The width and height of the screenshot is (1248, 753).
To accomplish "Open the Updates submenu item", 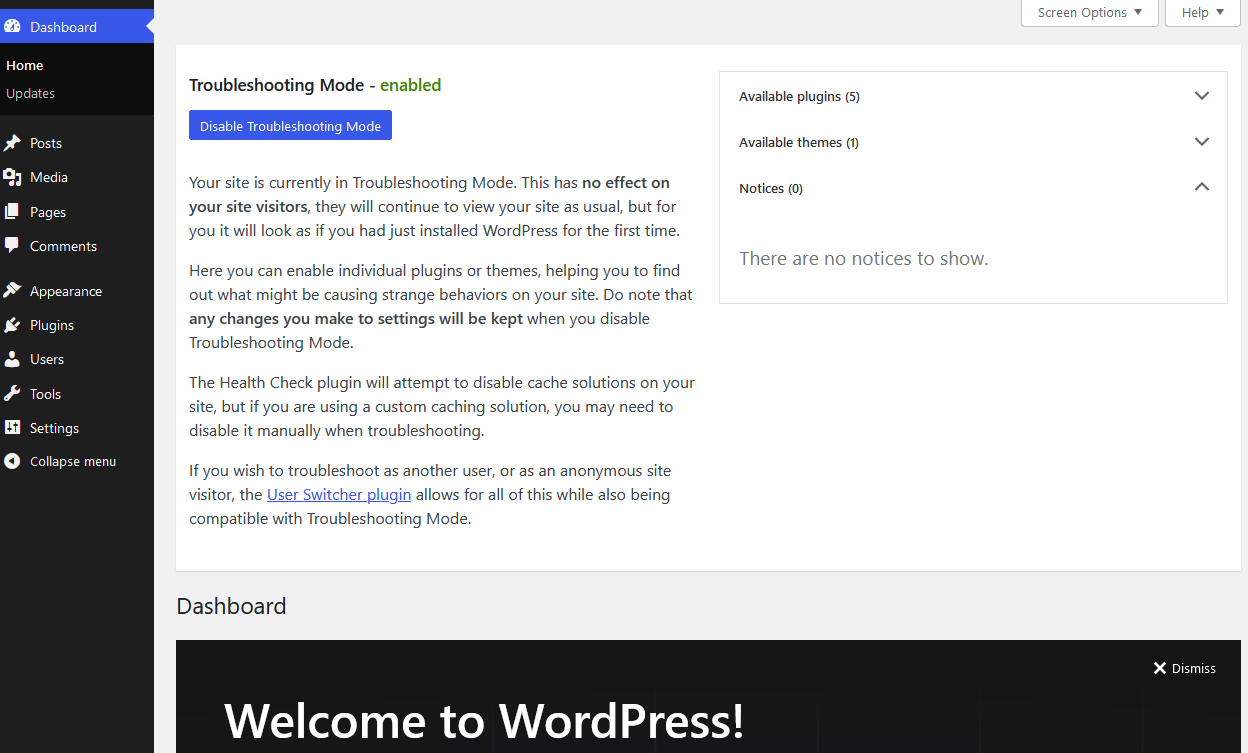I will pyautogui.click(x=30, y=93).
